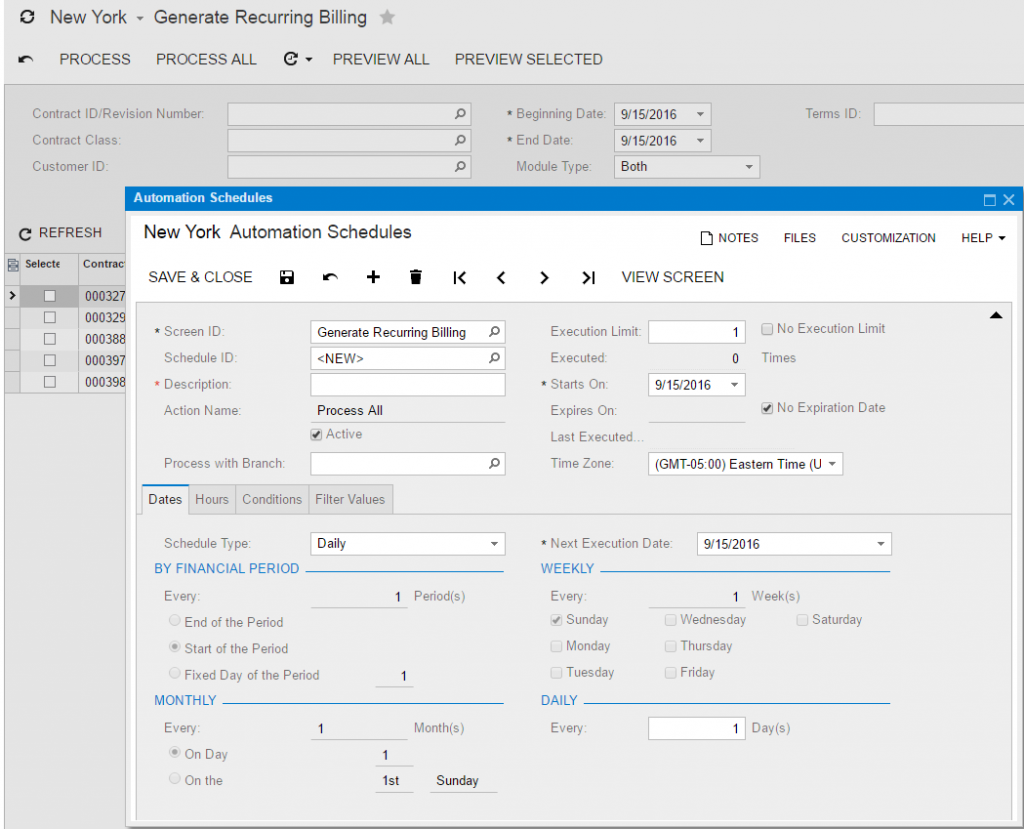Viewport: 1024px width, 829px height.
Task: Disable the No Expiration Date checkbox
Action: pos(766,408)
